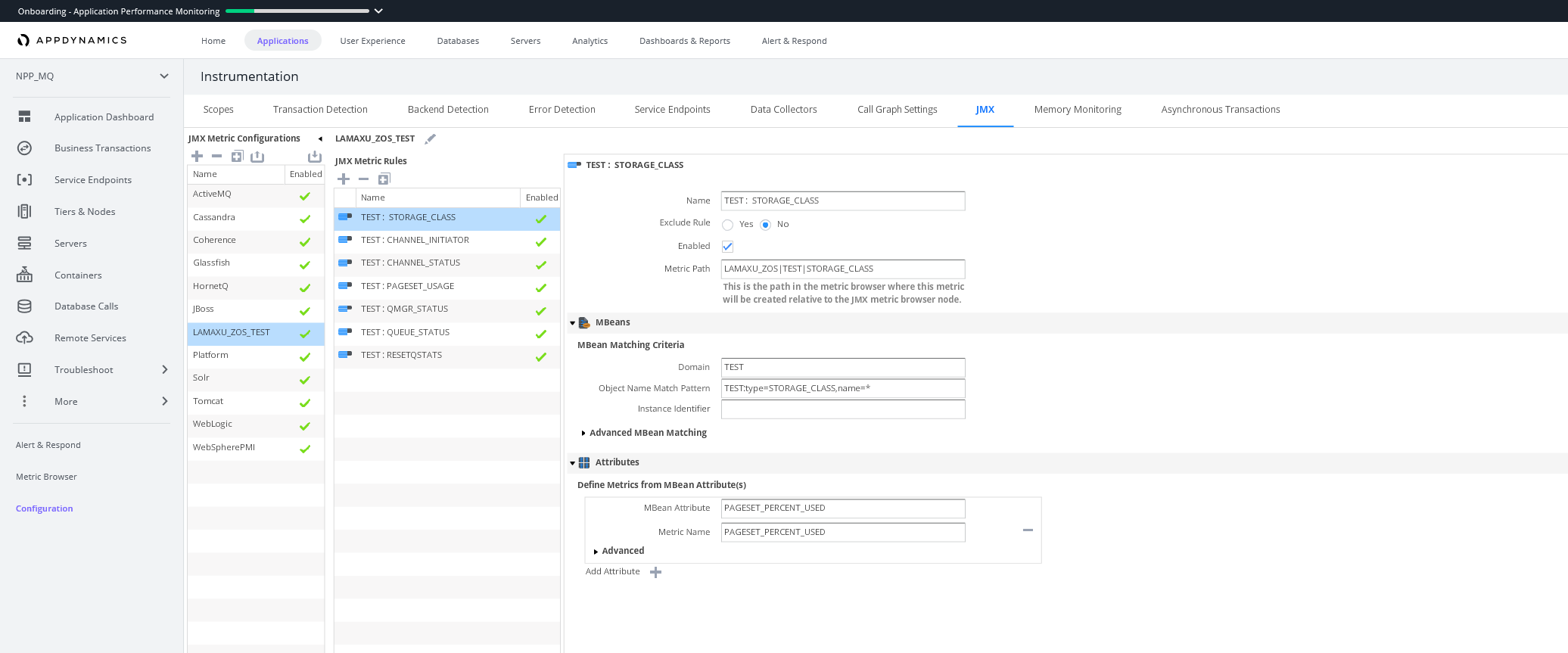
Task: Open the Databases menu
Action: pyautogui.click(x=458, y=41)
